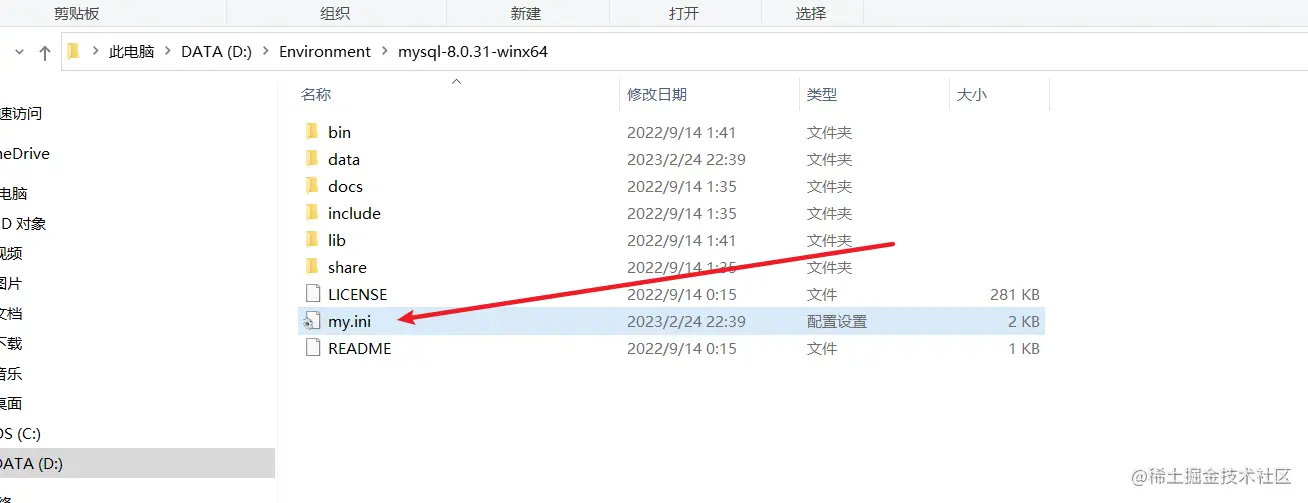Click the lib folder name

[x=337, y=240]
